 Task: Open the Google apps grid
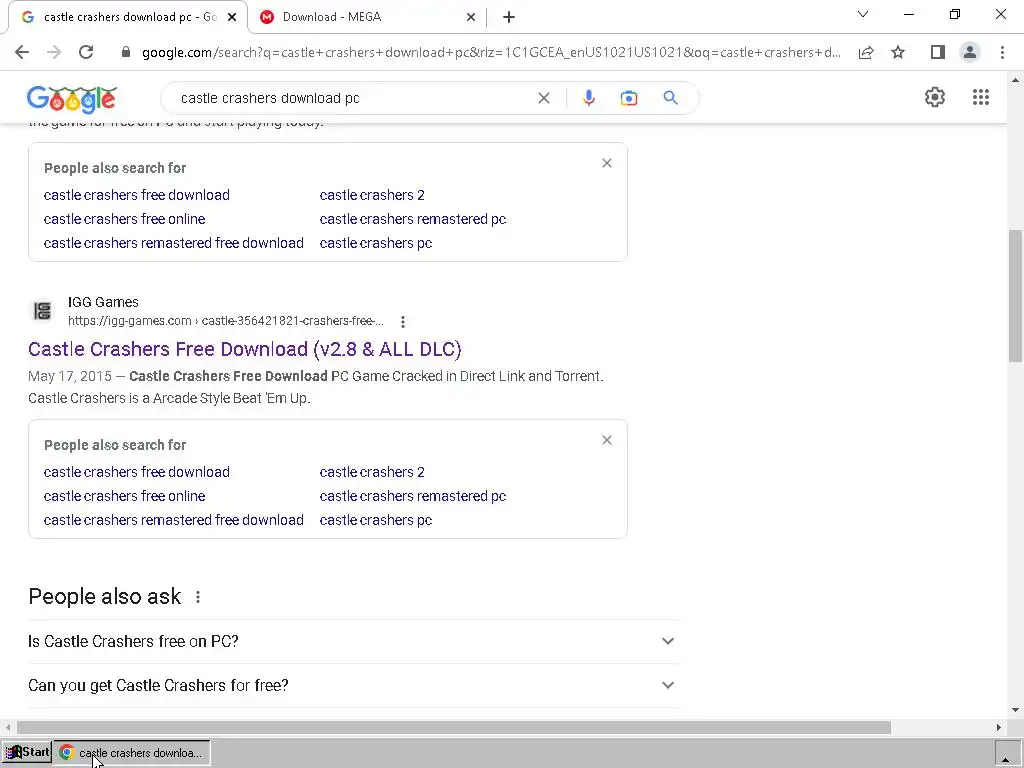tap(980, 97)
